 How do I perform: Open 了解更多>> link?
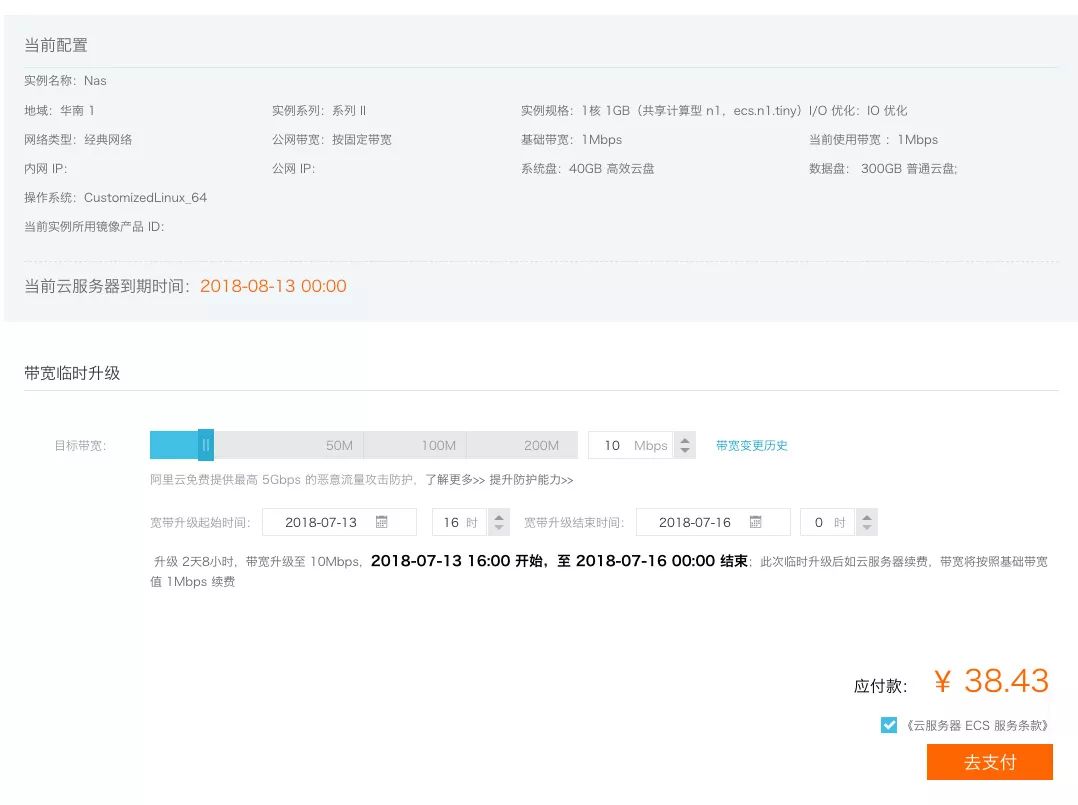click(x=455, y=480)
